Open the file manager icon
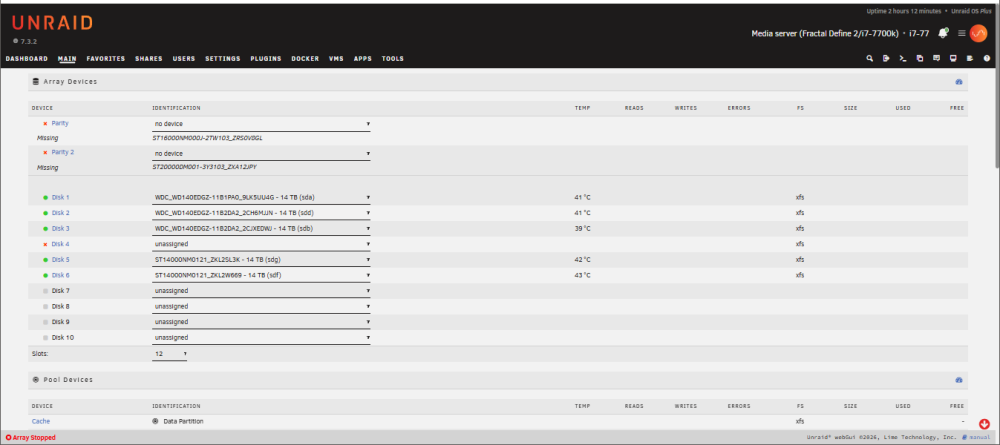This screenshot has width=1000, height=445. pyautogui.click(x=920, y=59)
